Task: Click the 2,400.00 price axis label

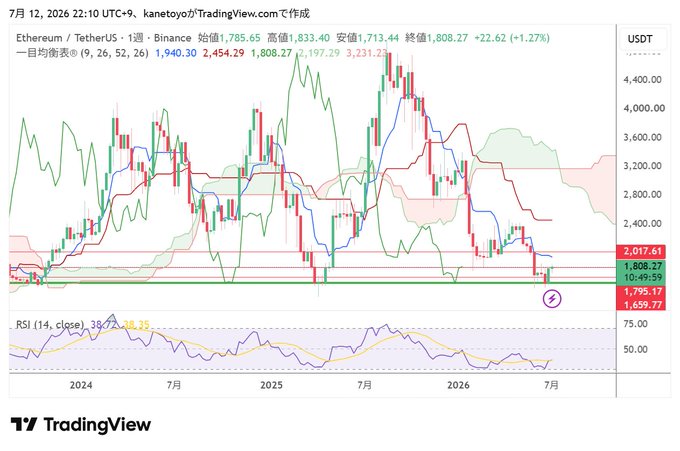Action: pos(642,223)
